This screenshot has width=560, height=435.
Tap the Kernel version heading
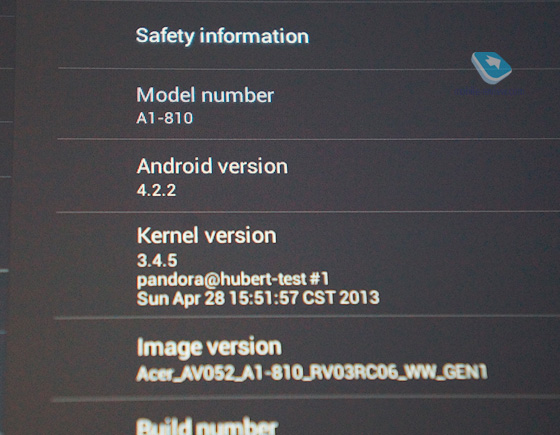click(207, 236)
